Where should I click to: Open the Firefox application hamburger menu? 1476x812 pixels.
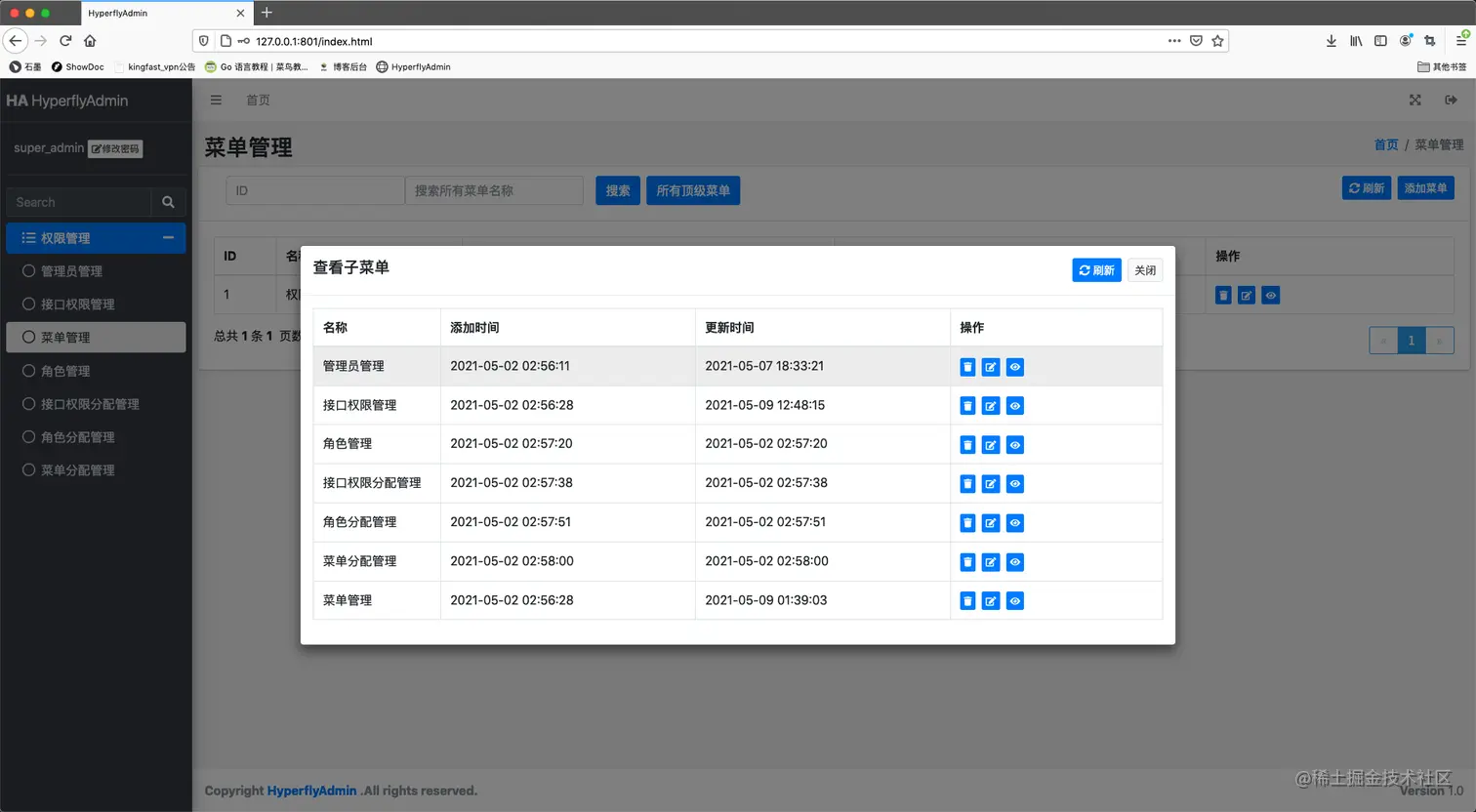[x=1461, y=41]
